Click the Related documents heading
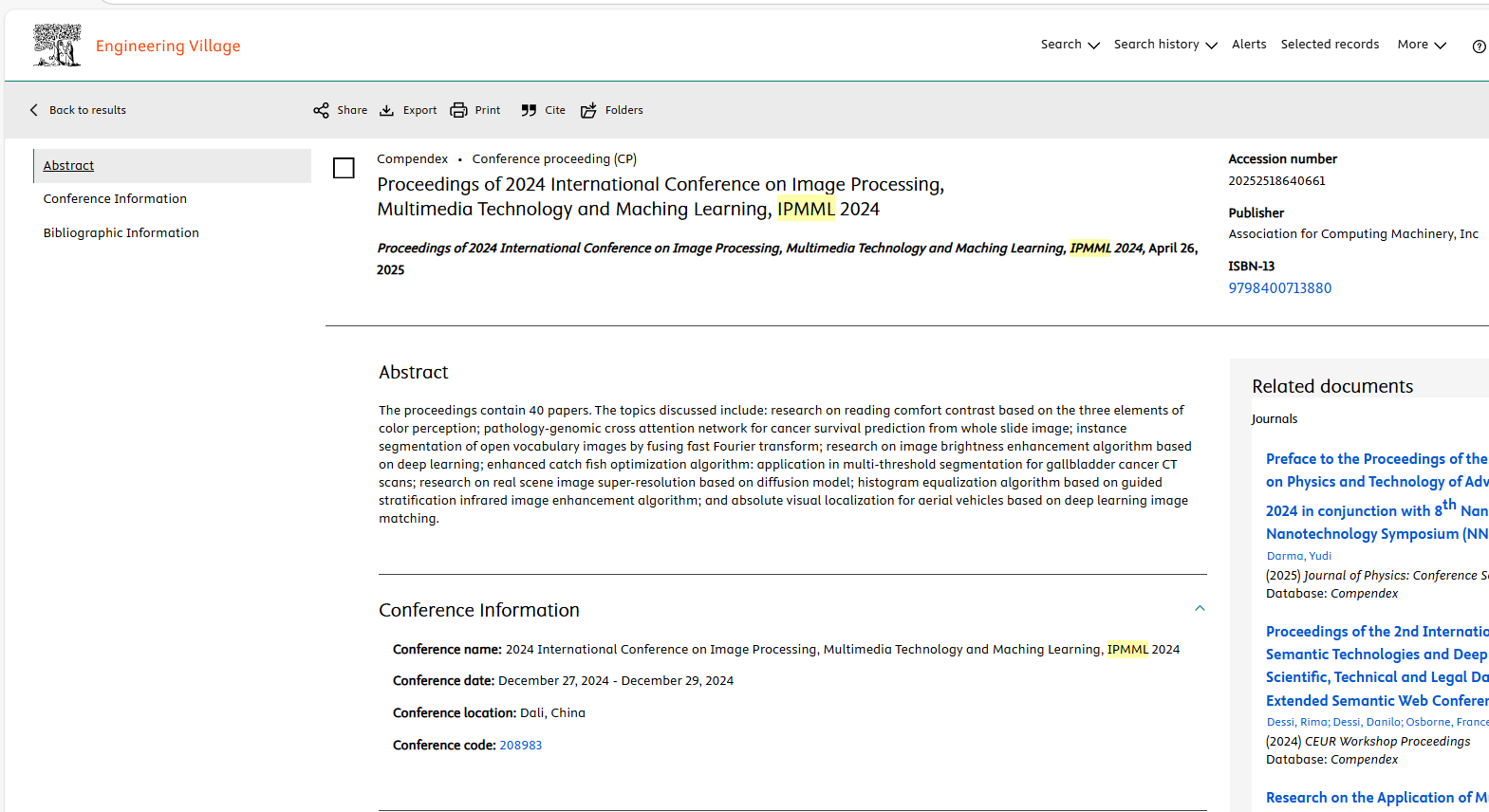This screenshot has width=1489, height=812. coord(1331,386)
